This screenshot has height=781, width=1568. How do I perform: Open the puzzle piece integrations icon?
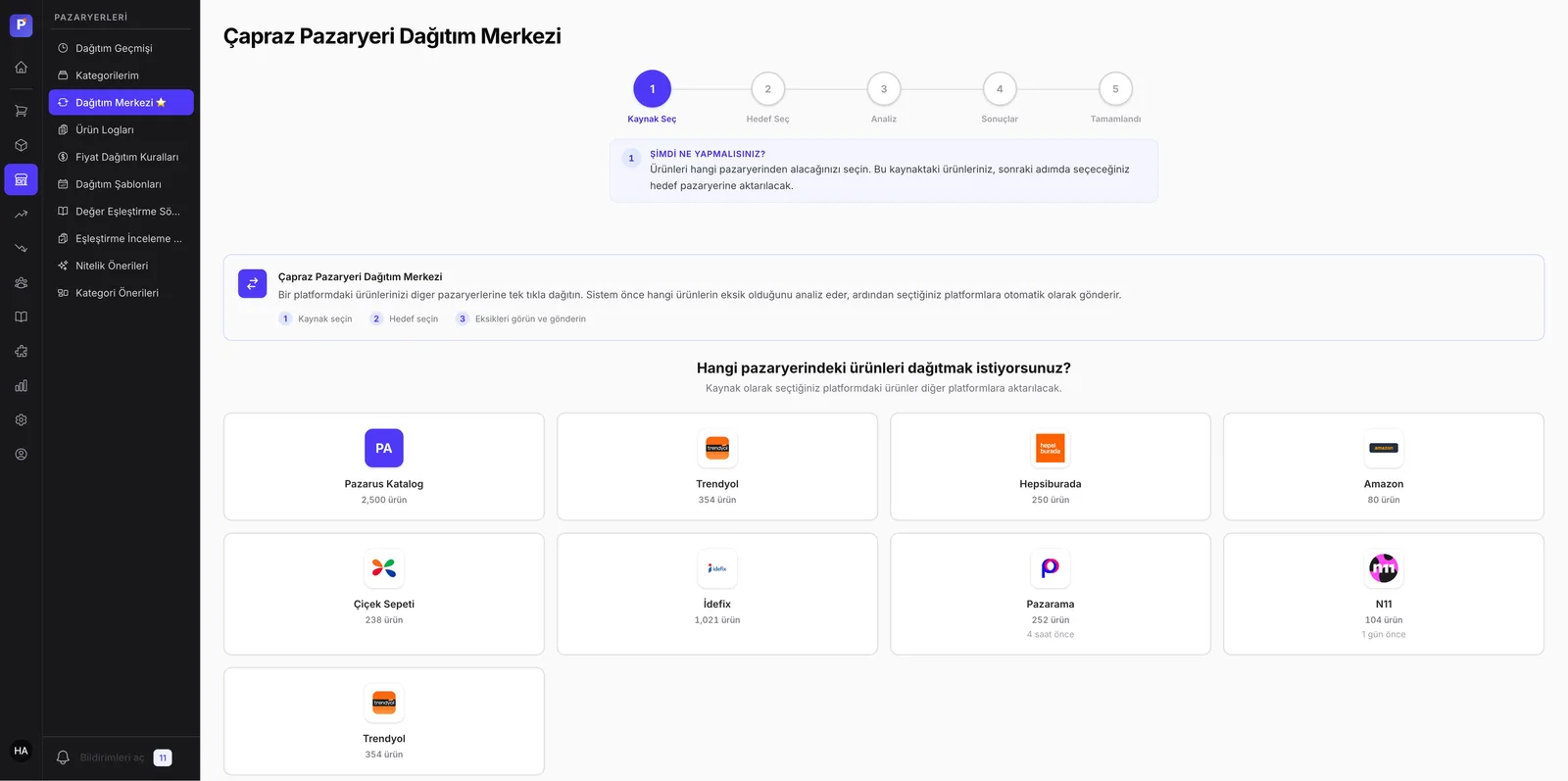point(21,351)
